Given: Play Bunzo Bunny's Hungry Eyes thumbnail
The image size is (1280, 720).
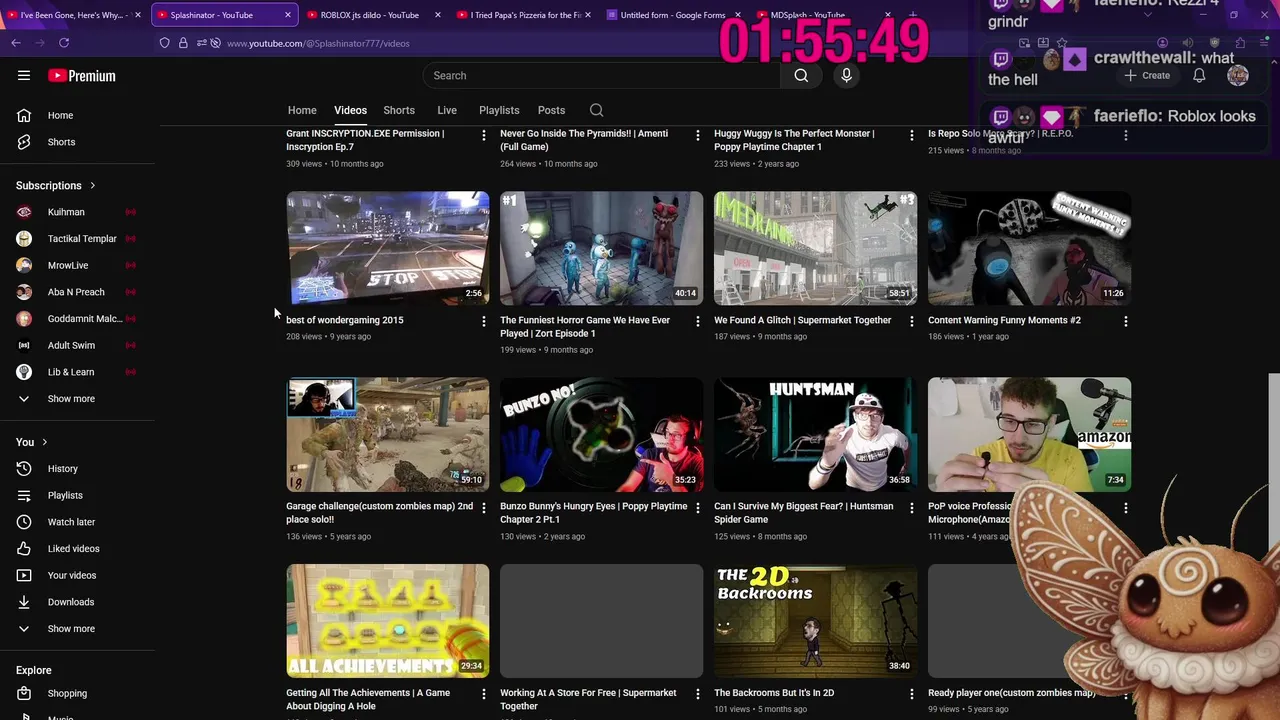Looking at the screenshot, I should (x=601, y=434).
